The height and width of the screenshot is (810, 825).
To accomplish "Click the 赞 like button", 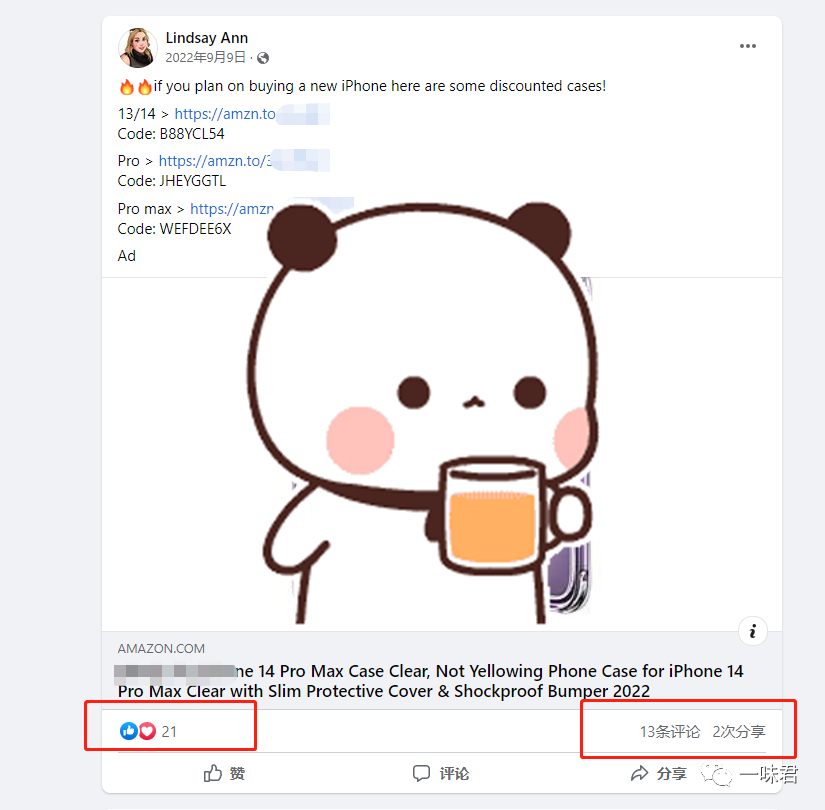I will pos(225,773).
